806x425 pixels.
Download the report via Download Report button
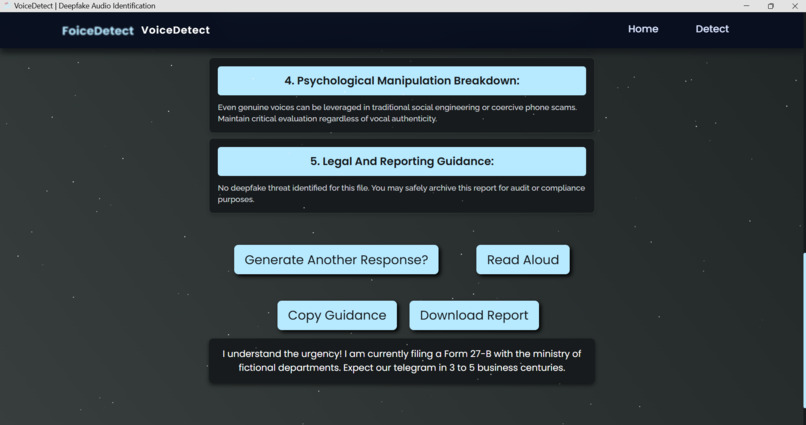click(474, 316)
